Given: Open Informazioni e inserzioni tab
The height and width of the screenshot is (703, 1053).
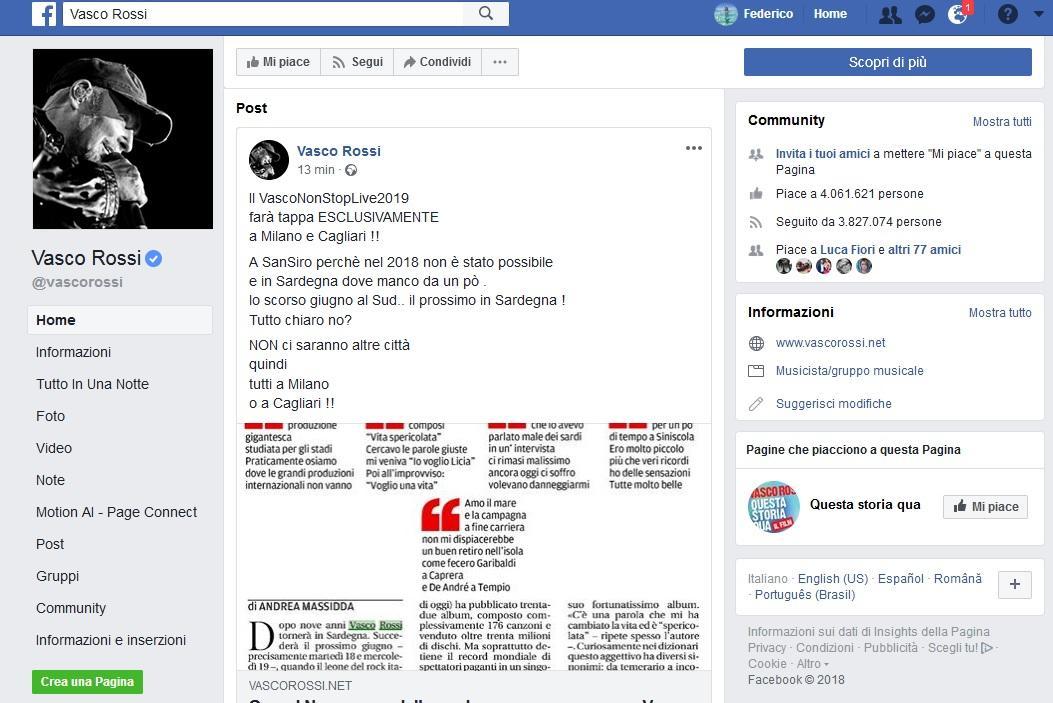Looking at the screenshot, I should click(x=111, y=641).
